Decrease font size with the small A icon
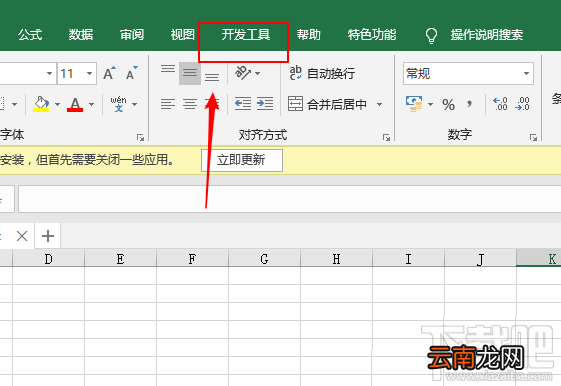561x386 pixels. tap(132, 73)
